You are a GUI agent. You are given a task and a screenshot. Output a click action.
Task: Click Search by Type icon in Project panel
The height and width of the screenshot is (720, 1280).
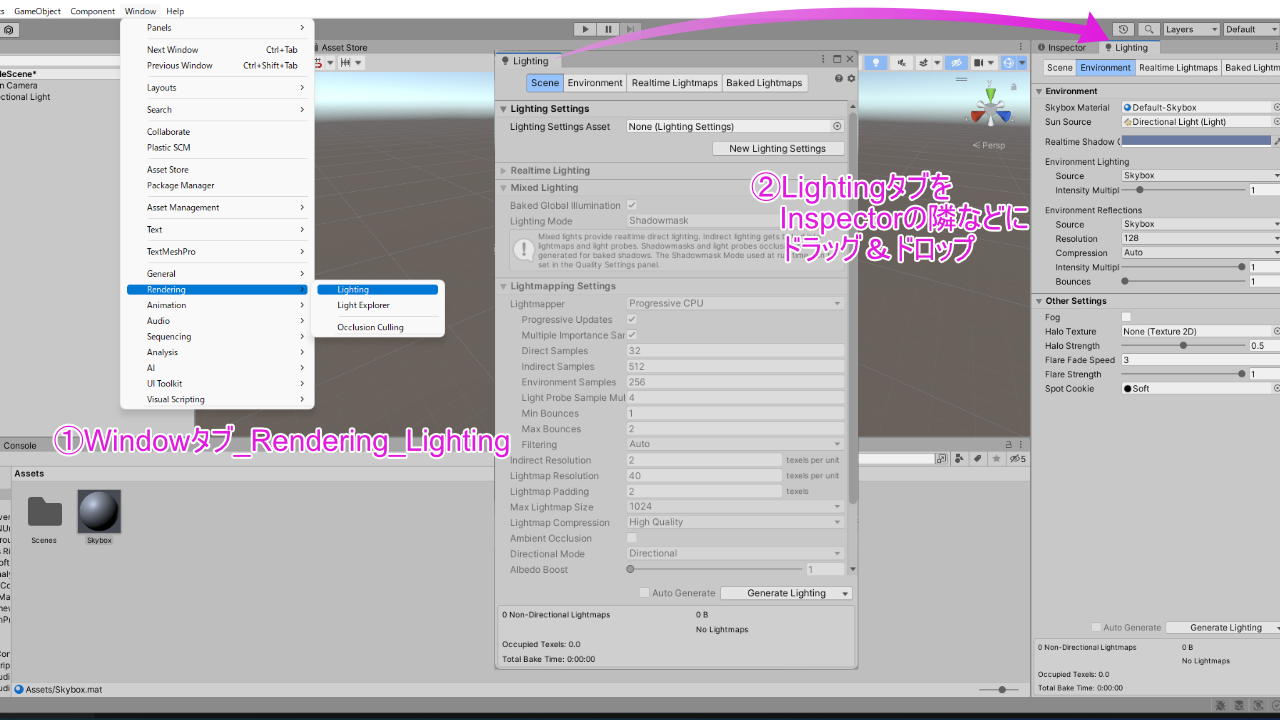coord(959,458)
